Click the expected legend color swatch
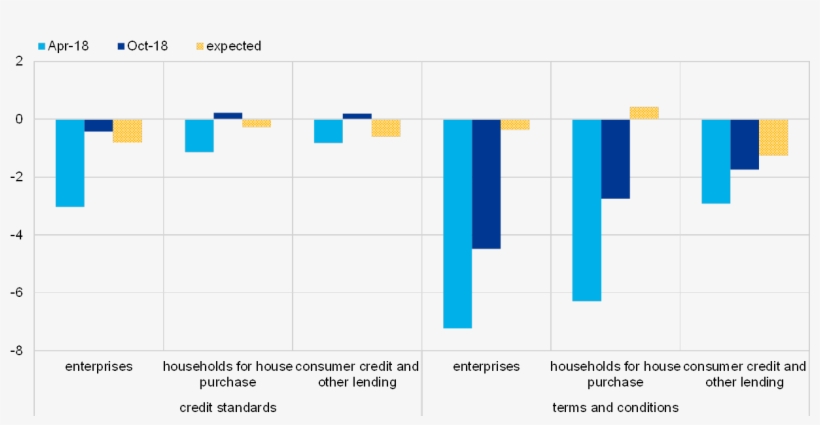Image resolution: width=820 pixels, height=425 pixels. coord(199,46)
